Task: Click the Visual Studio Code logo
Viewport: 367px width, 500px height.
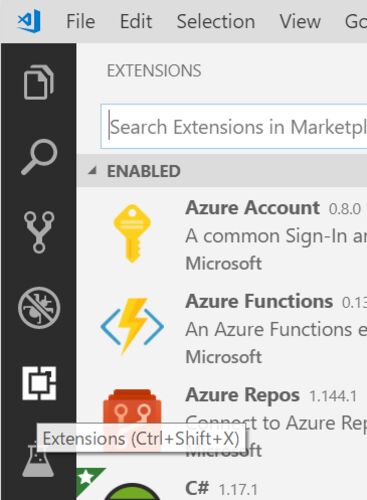Action: pos(29,21)
